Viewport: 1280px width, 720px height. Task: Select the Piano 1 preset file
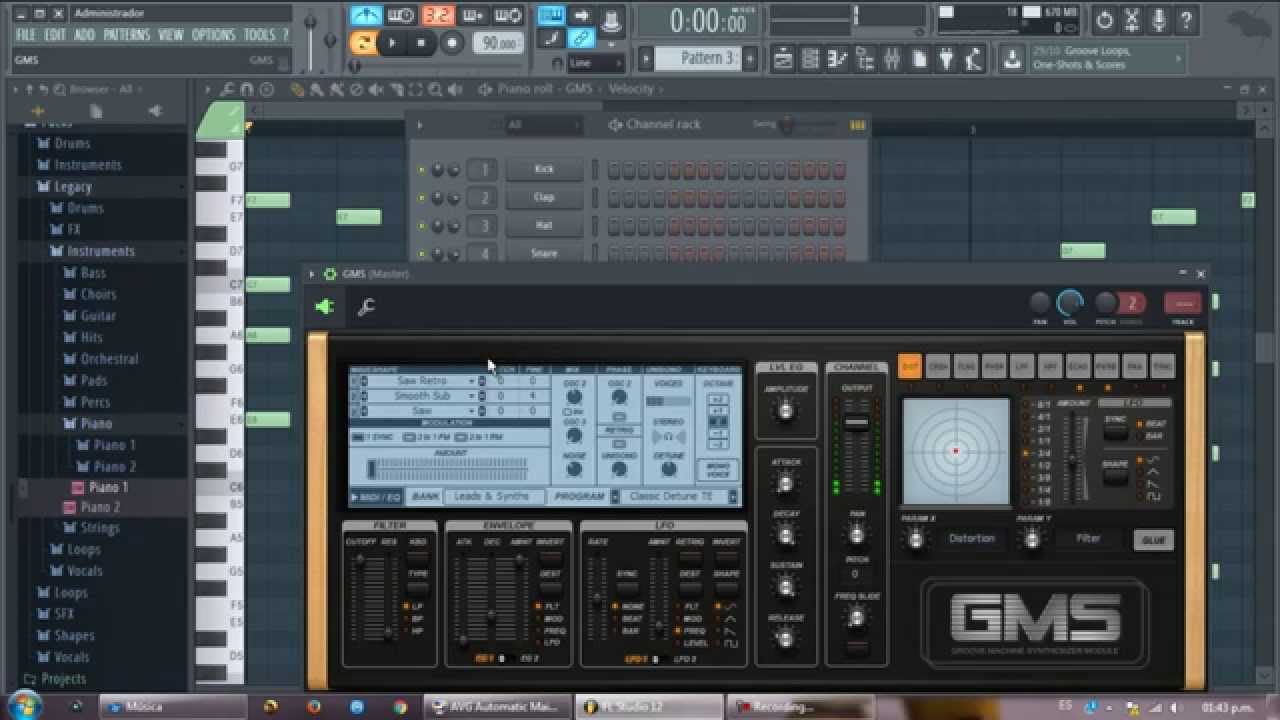click(108, 487)
